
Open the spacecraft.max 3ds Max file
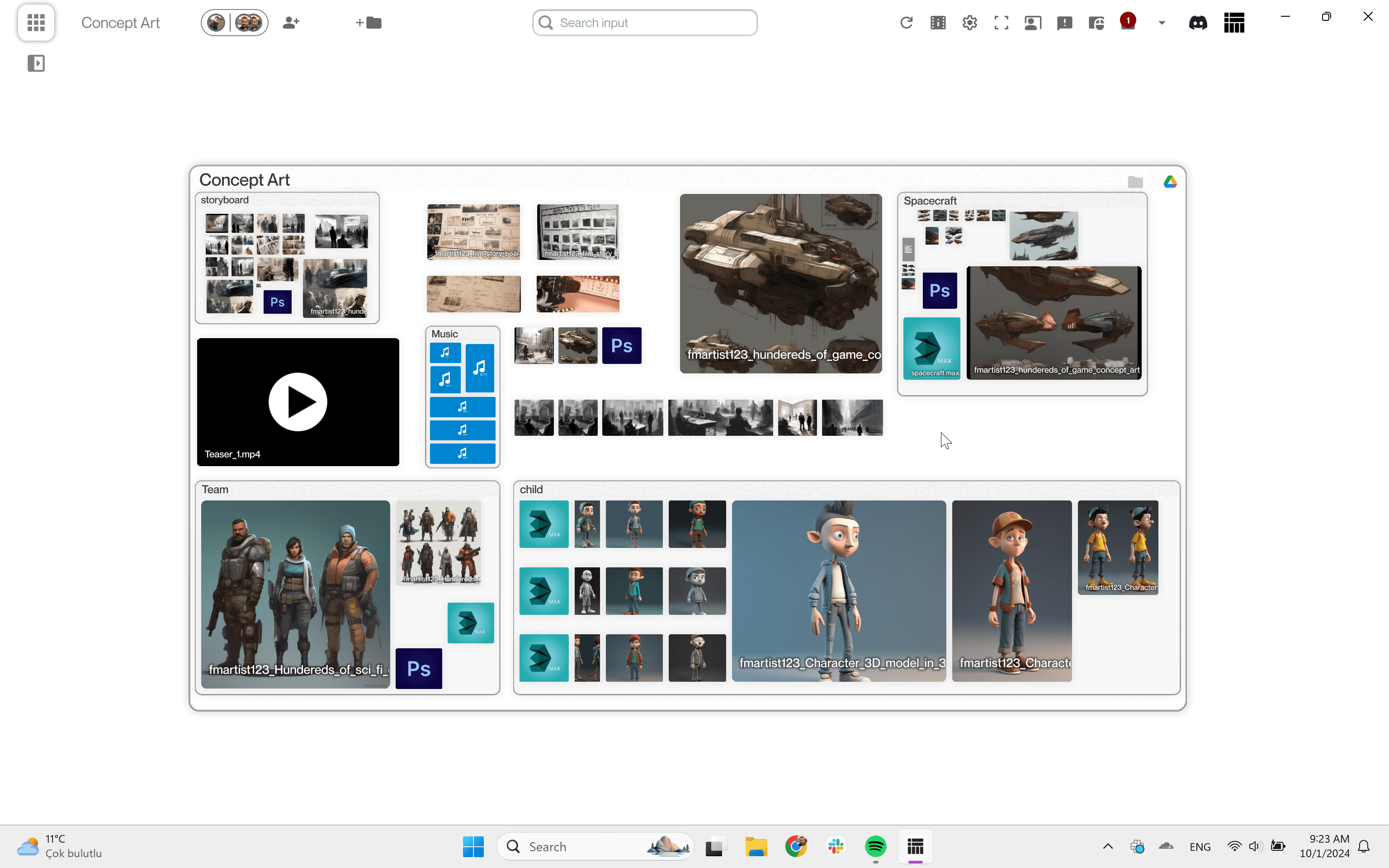(931, 349)
